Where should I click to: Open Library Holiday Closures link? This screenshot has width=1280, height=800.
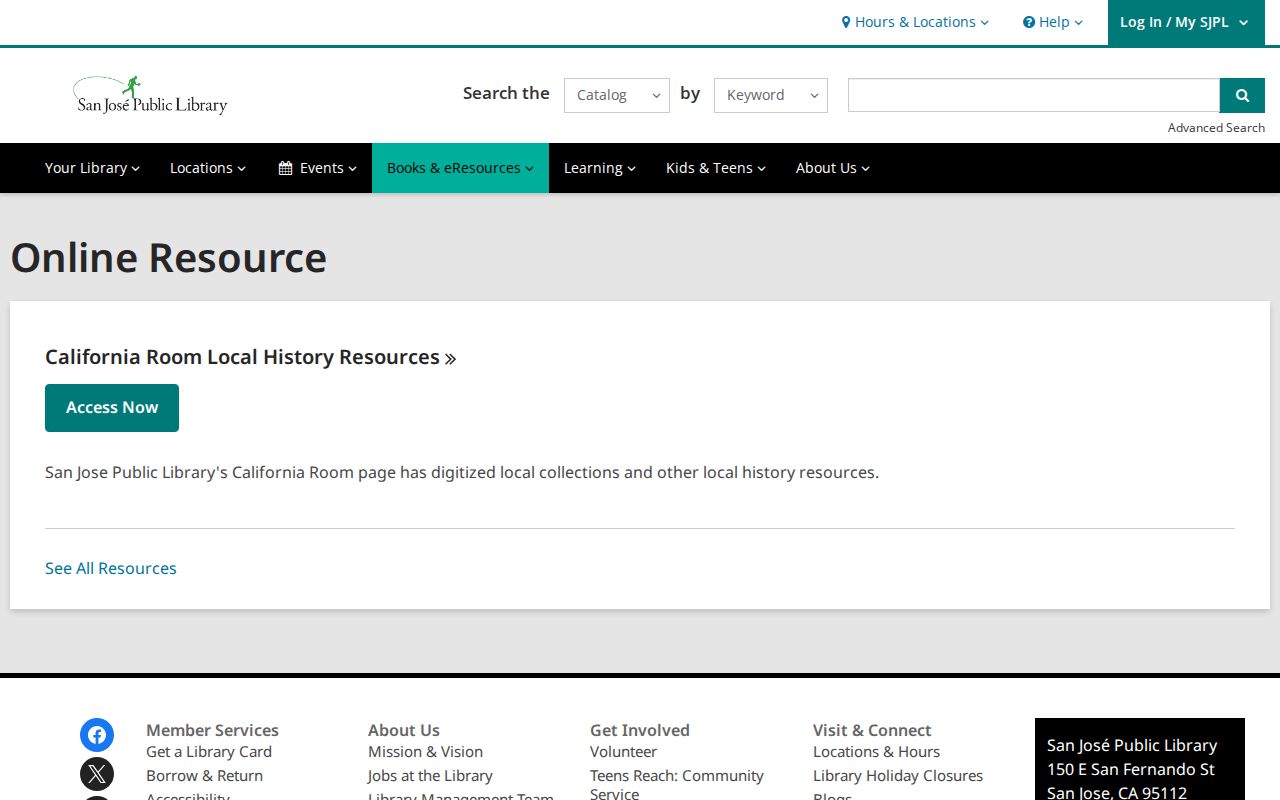point(898,776)
